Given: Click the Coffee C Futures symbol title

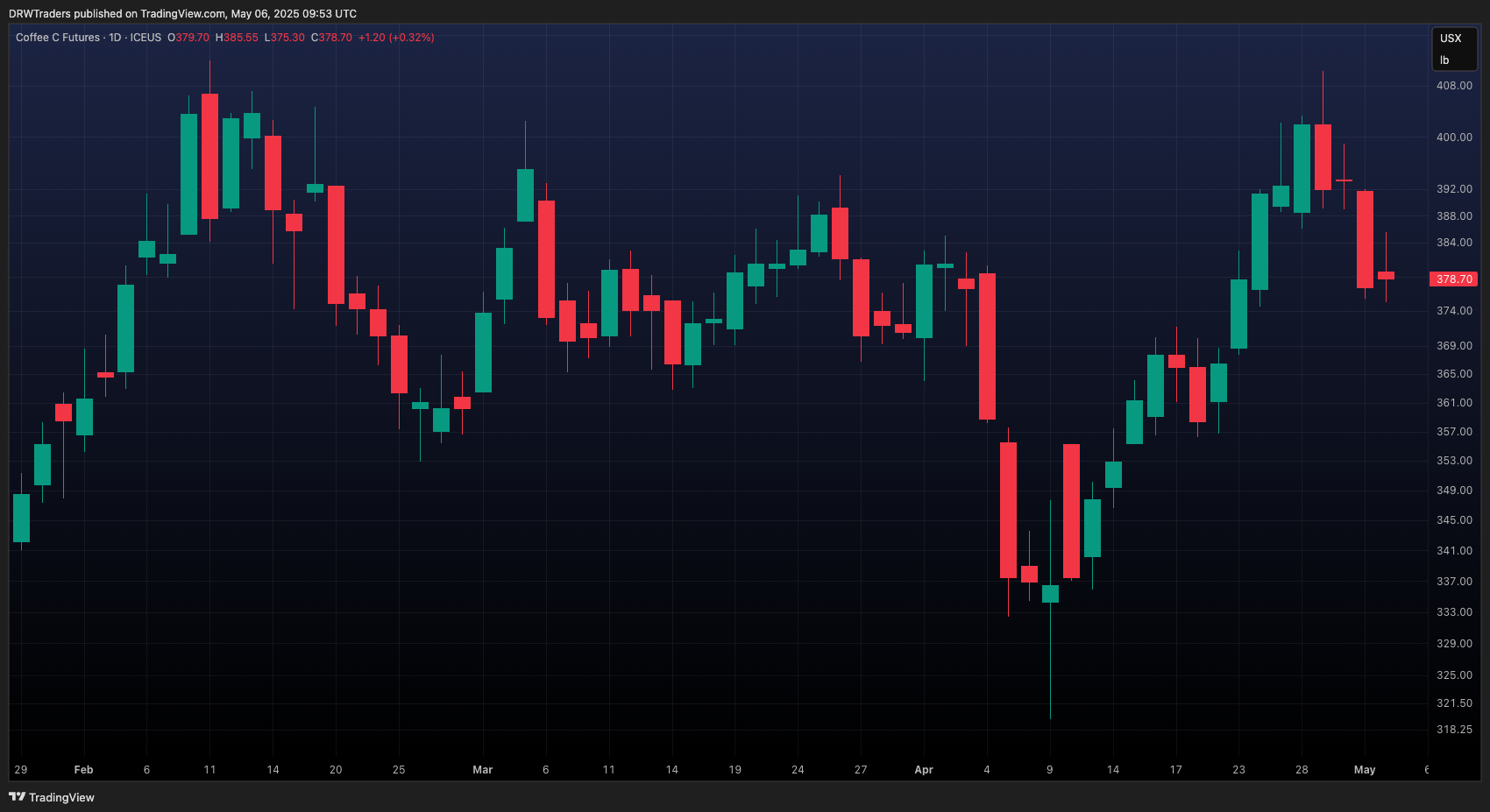Looking at the screenshot, I should point(58,38).
